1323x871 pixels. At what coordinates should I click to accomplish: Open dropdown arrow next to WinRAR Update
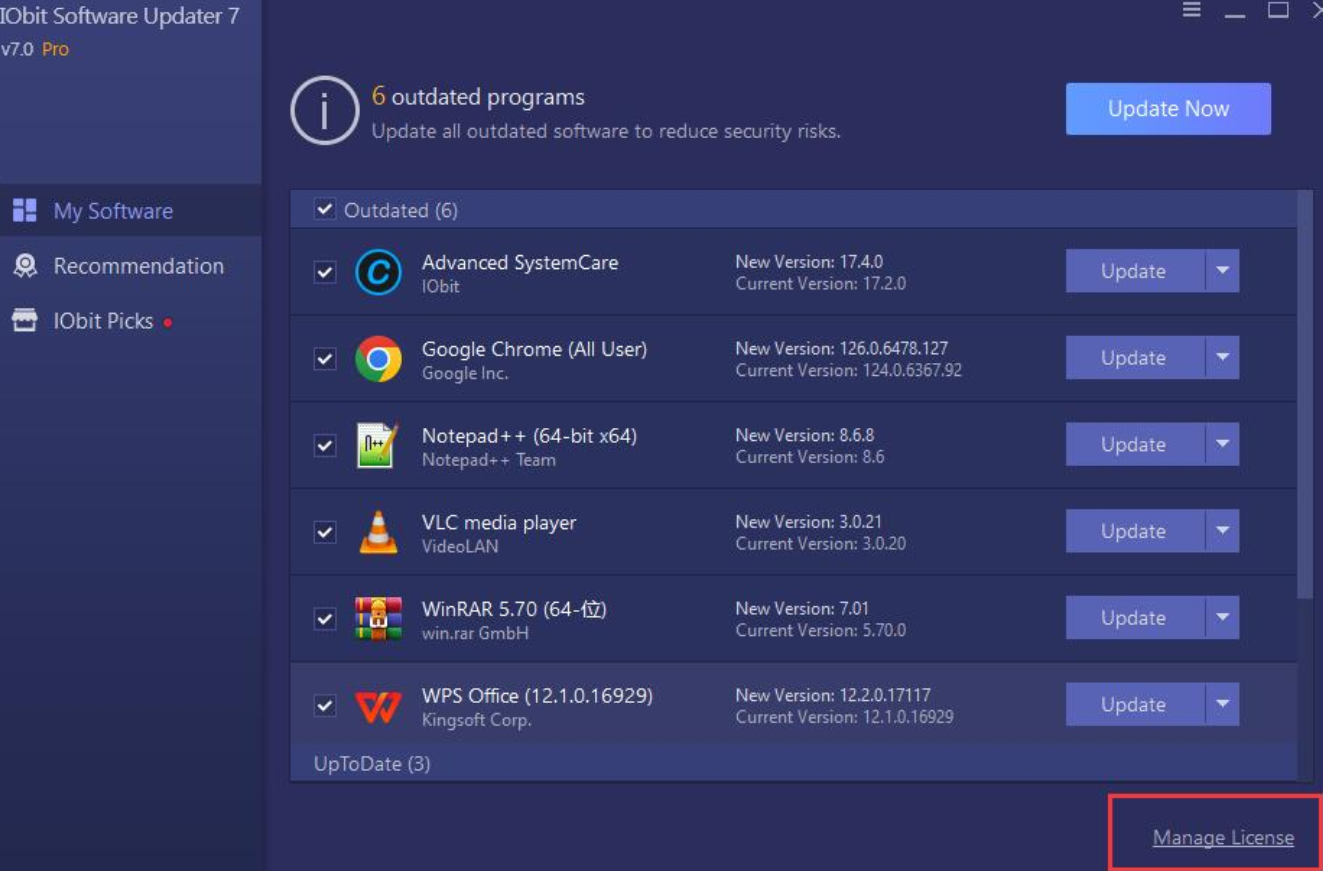[1222, 618]
